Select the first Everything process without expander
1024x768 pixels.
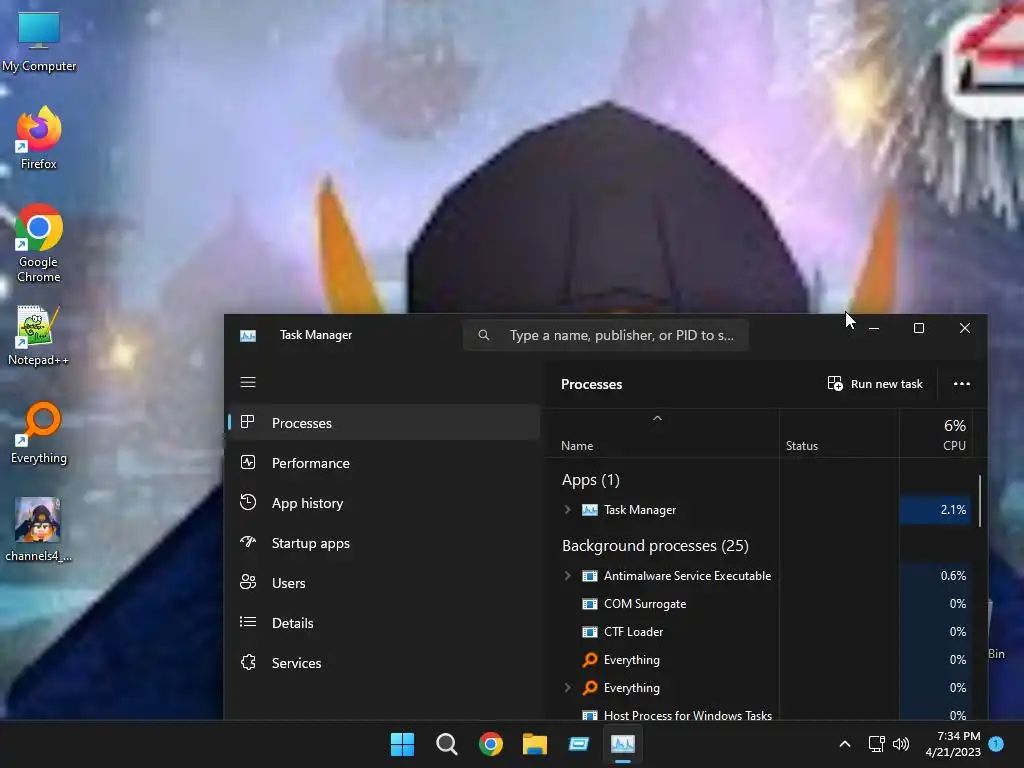tap(761, 660)
